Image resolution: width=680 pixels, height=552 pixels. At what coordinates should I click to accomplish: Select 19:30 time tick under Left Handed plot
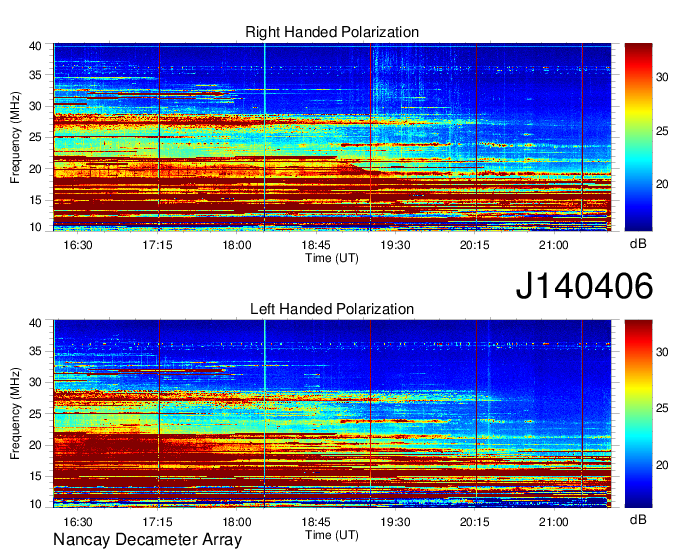(x=396, y=522)
